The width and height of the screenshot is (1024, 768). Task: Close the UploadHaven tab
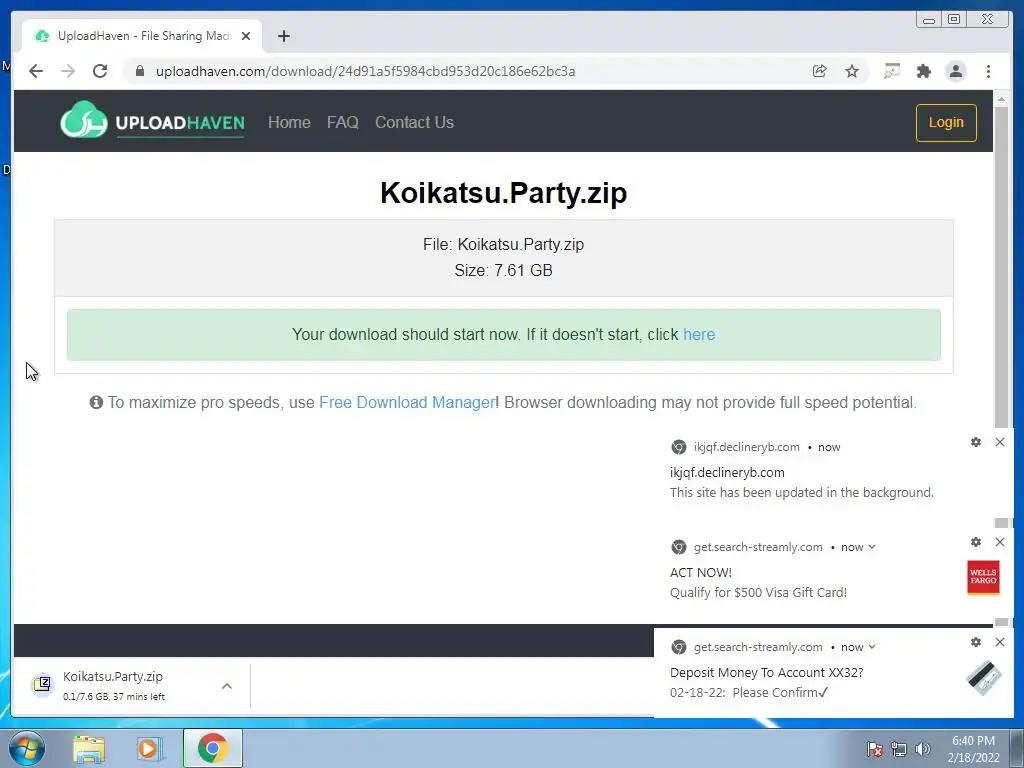click(x=246, y=36)
